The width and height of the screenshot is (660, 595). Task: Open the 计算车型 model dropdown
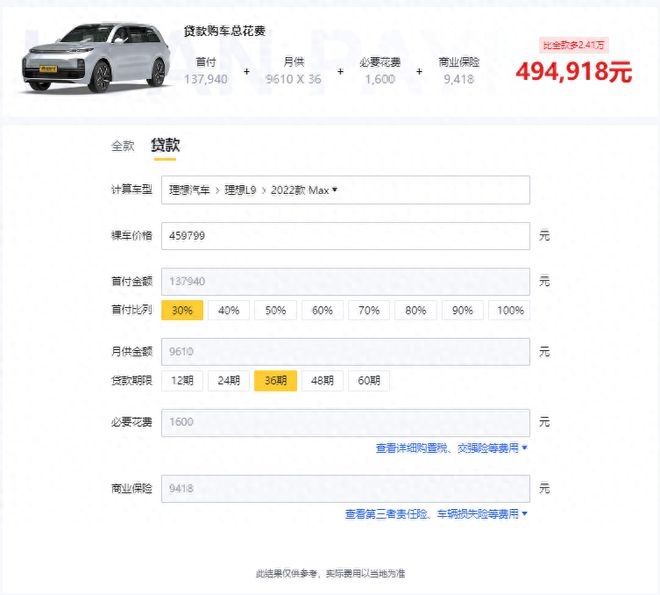(x=345, y=190)
